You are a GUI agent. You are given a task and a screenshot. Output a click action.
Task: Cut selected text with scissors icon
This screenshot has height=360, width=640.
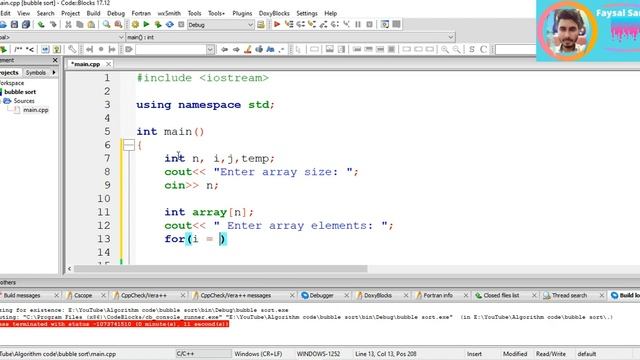pos(68,24)
